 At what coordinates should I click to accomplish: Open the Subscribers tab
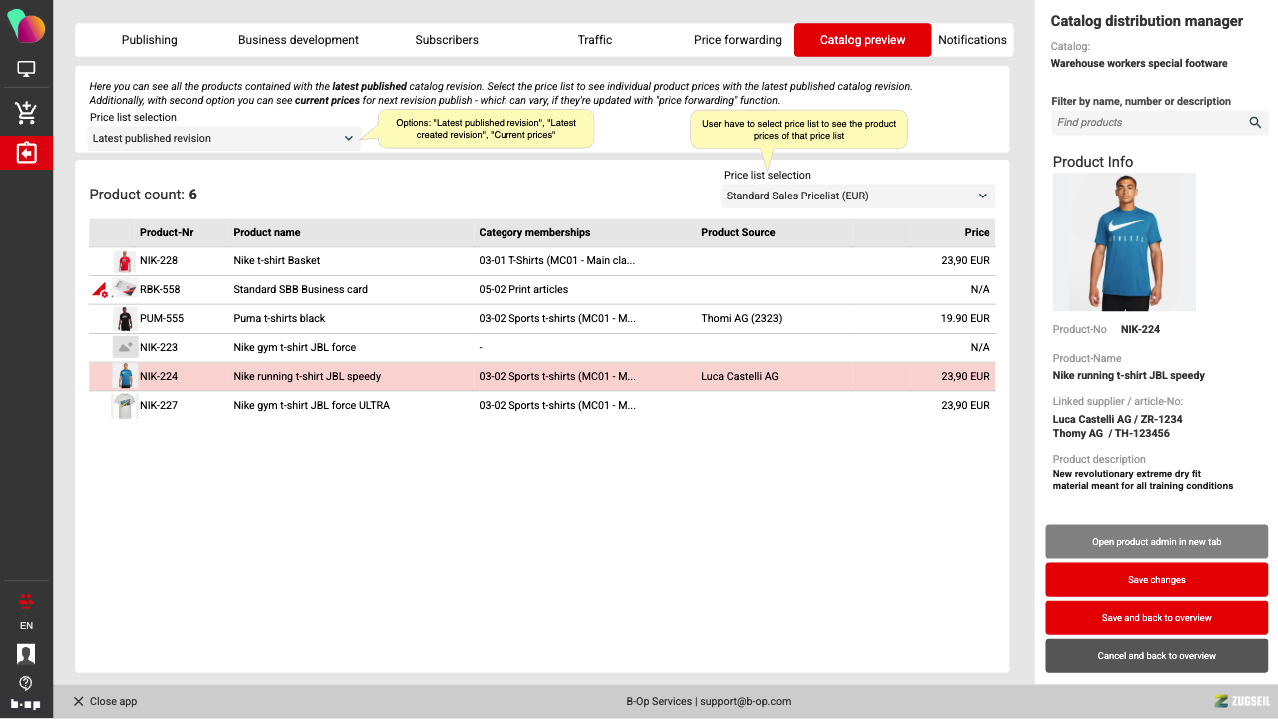[446, 40]
